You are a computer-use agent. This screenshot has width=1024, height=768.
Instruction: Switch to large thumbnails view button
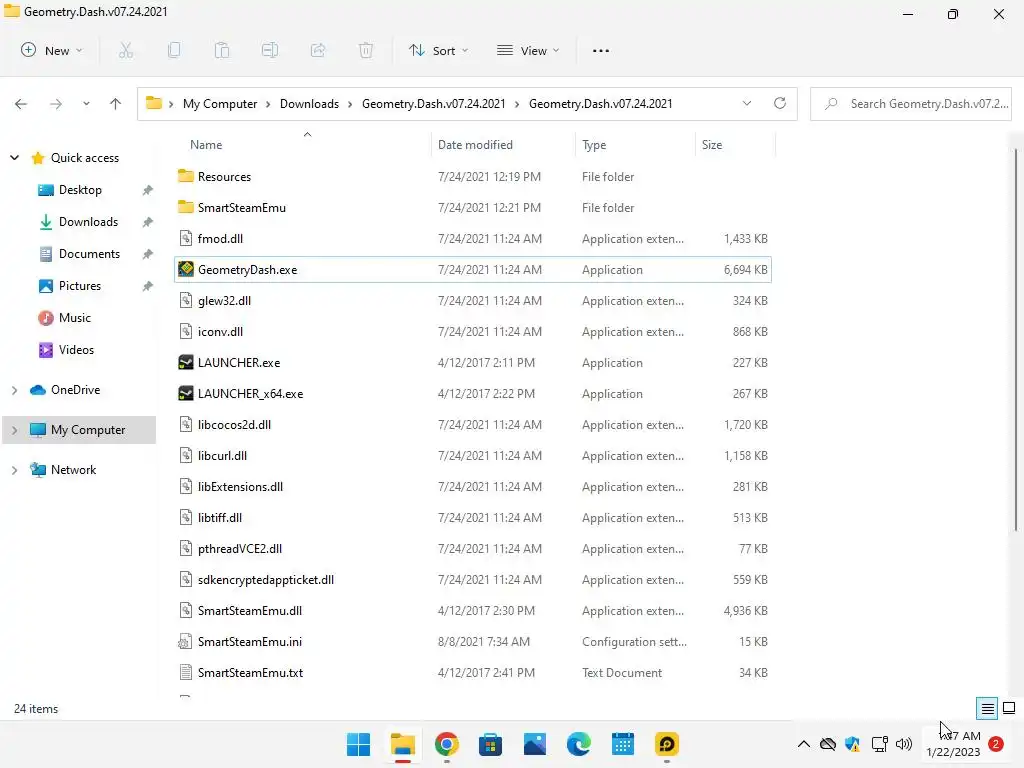tap(1009, 708)
